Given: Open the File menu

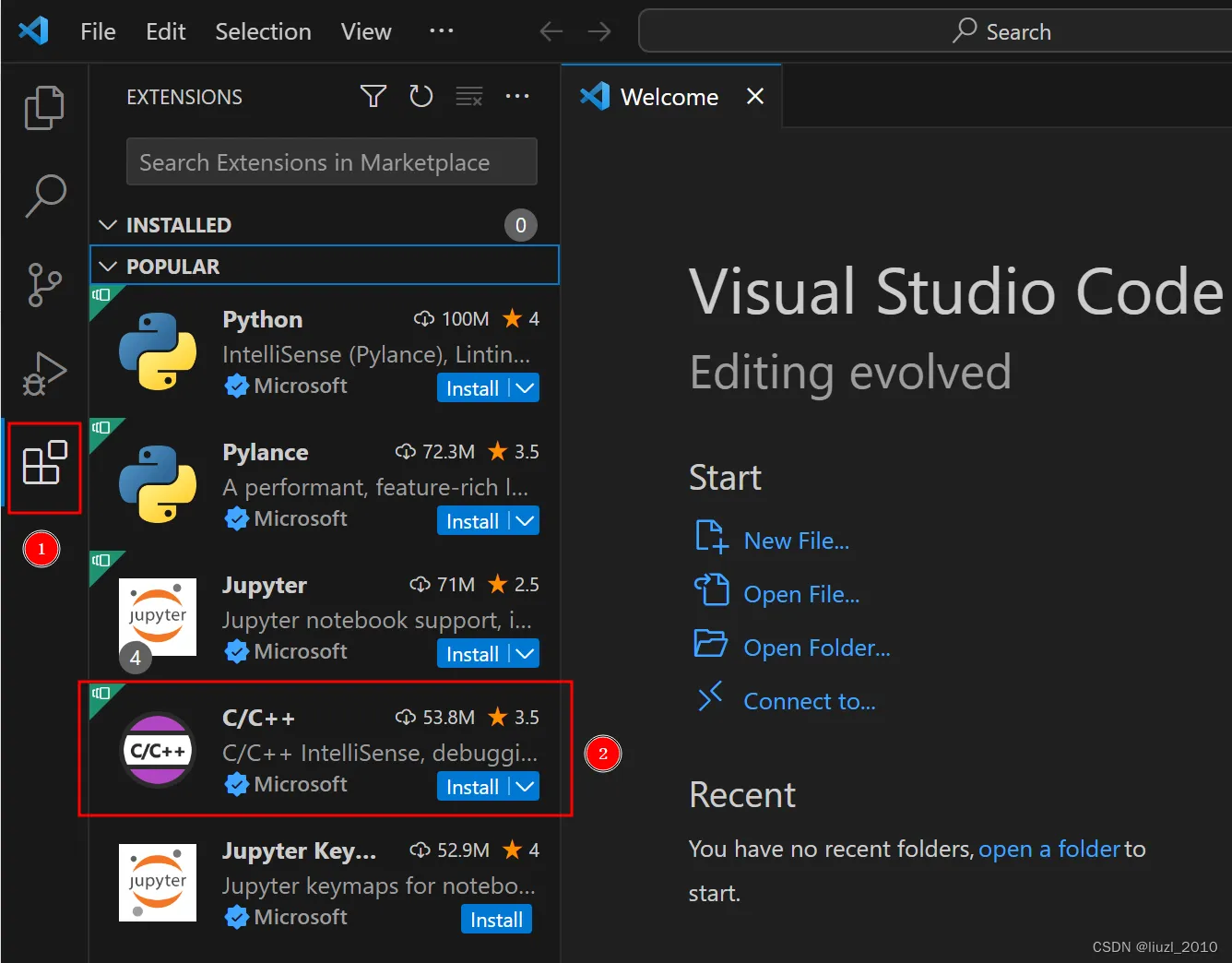Looking at the screenshot, I should tap(98, 31).
